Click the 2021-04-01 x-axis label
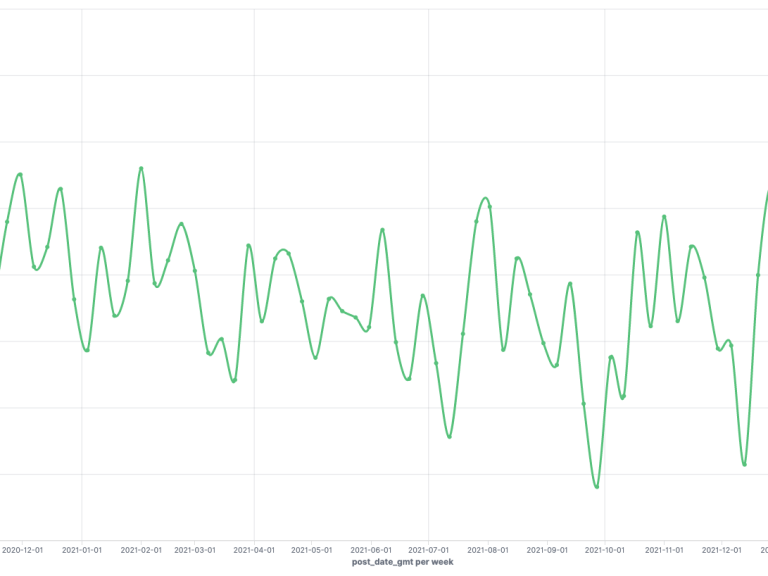Screen dimensions: 768x576 (254, 550)
